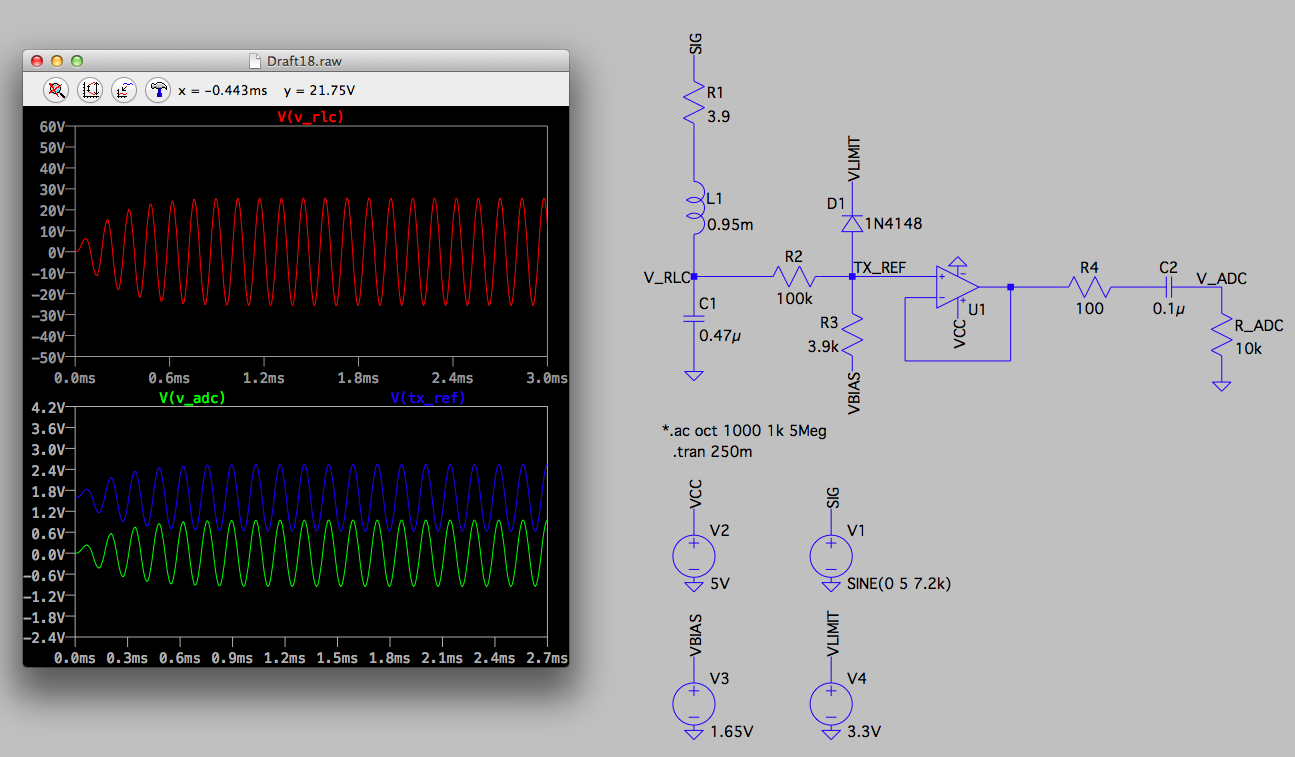Click the blue V(tx_ref) trace label
Viewport: 1295px width, 757px height.
tap(428, 398)
